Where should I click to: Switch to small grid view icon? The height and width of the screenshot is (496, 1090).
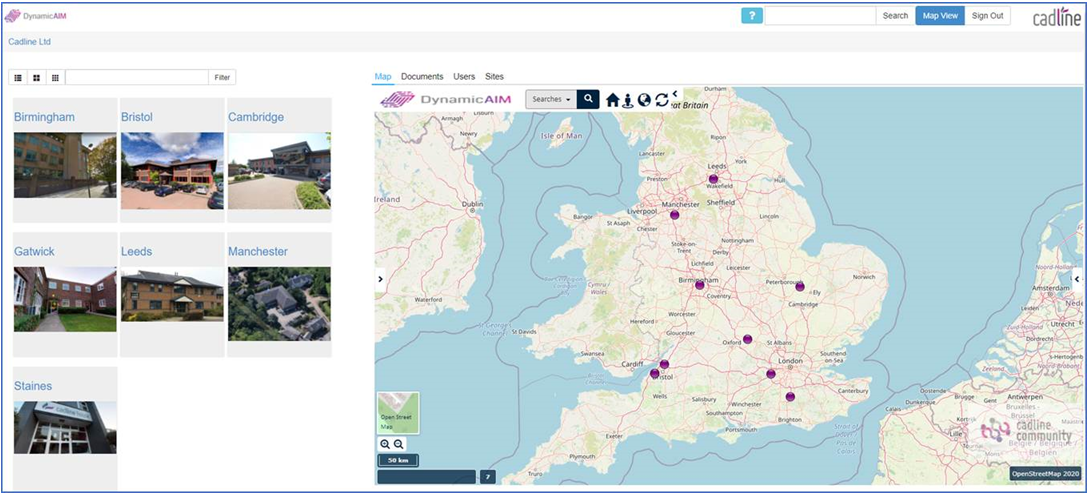coord(55,77)
